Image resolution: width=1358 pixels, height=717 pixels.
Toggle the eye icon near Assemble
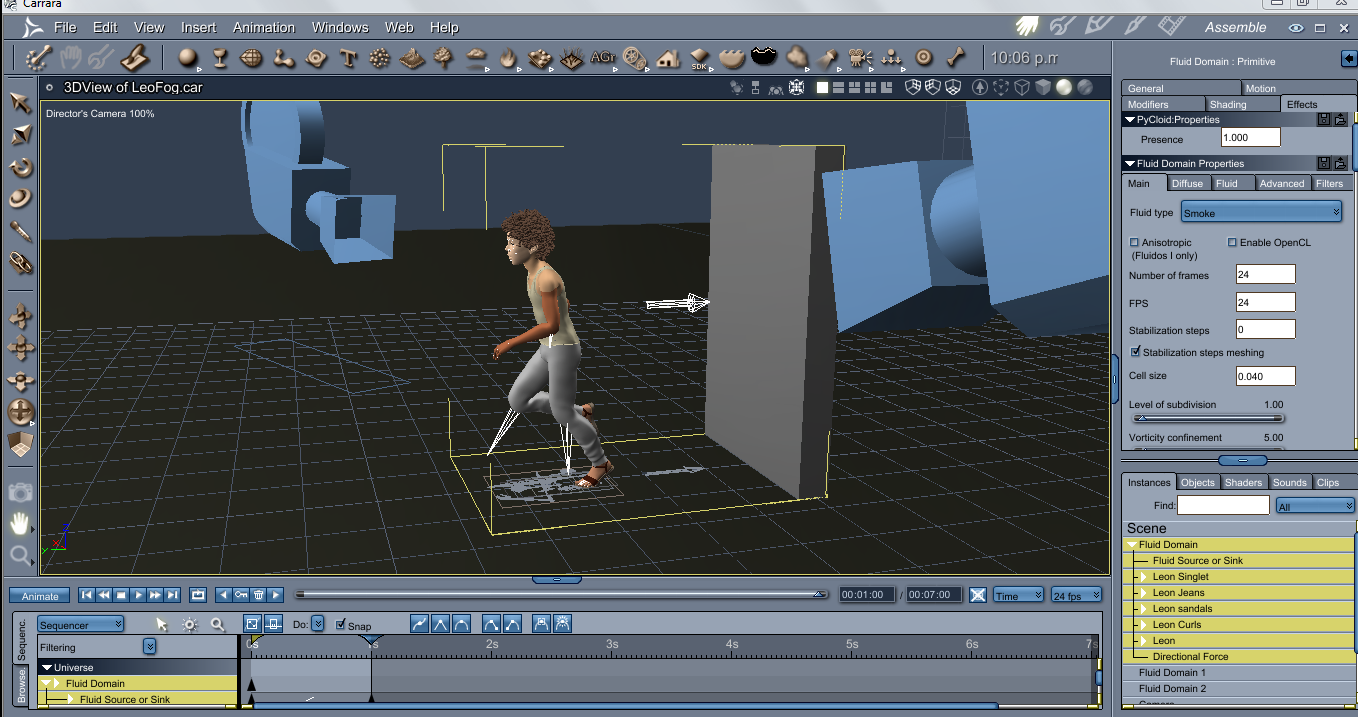pyautogui.click(x=1297, y=28)
